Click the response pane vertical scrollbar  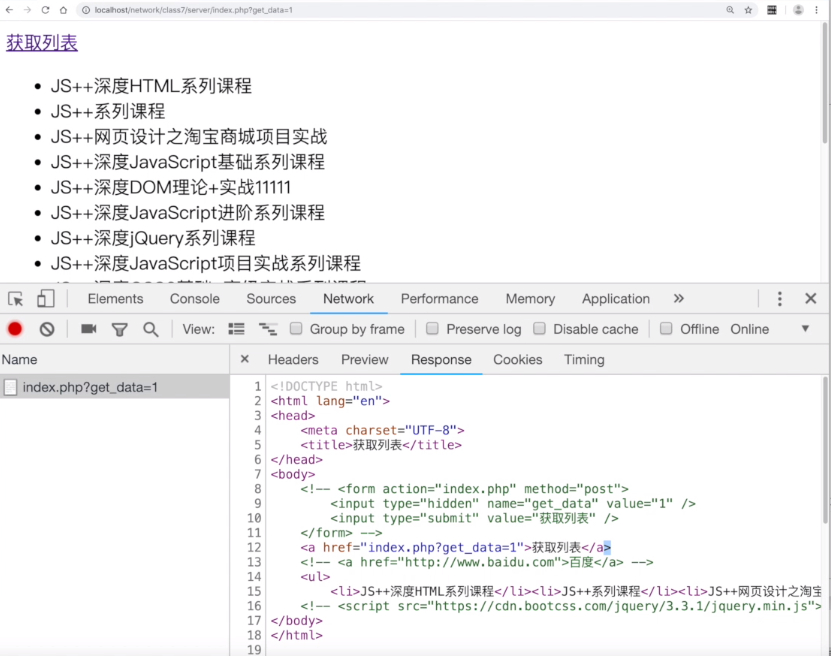click(x=826, y=450)
